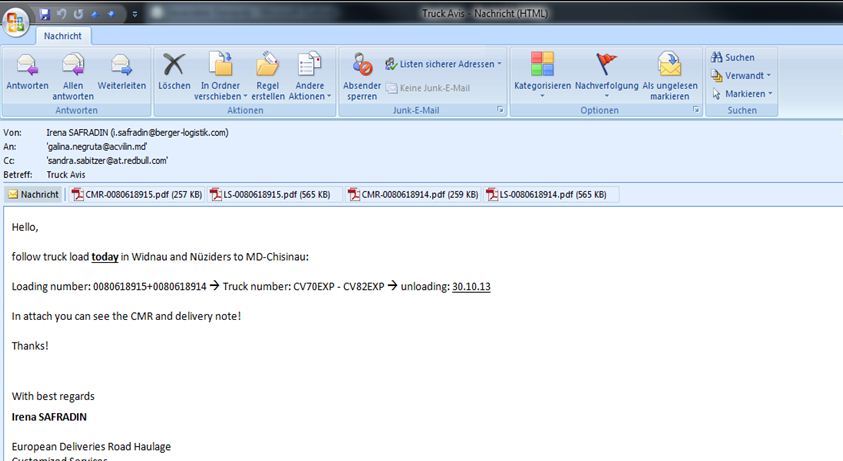Delete the message with Löschen
Screen dimensions: 843x461
174,72
